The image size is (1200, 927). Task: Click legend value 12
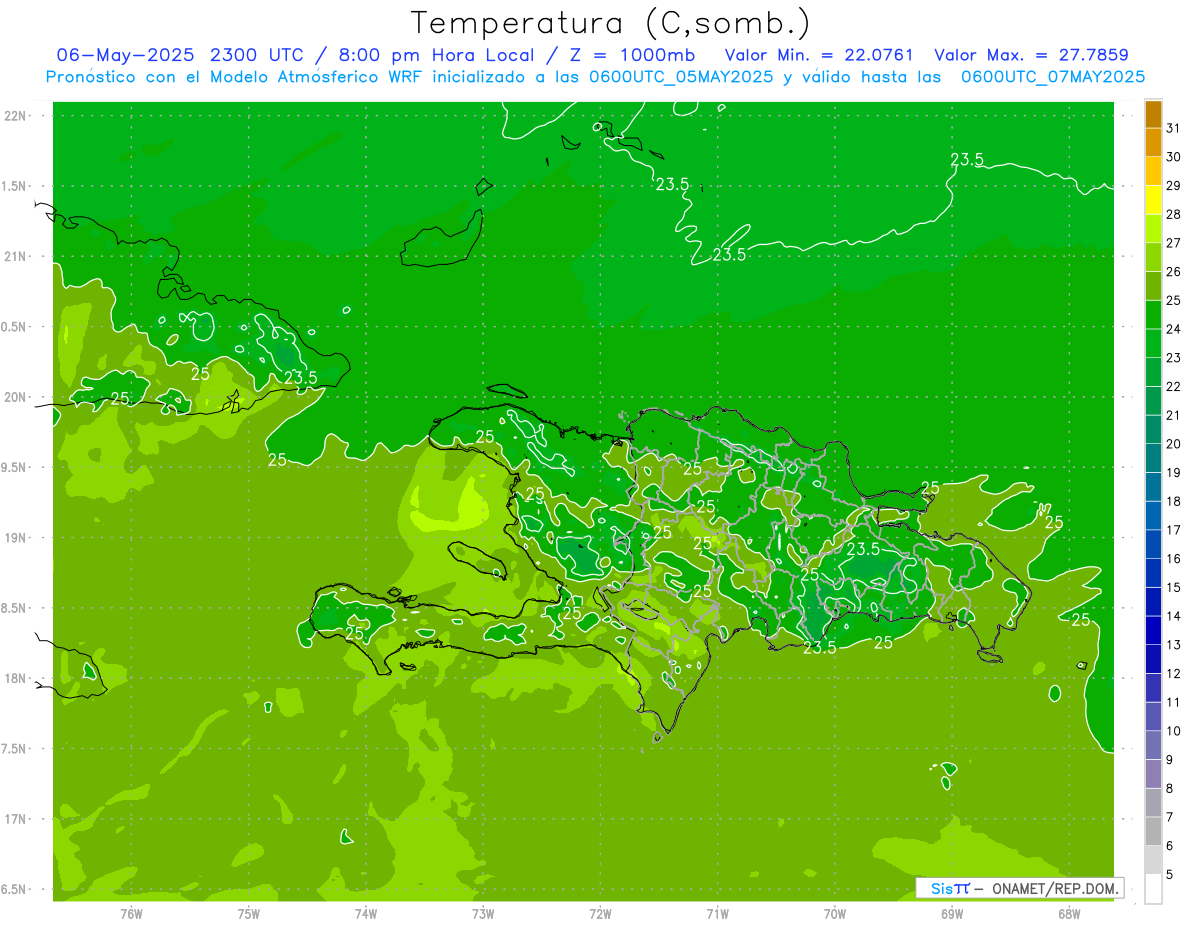(x=1174, y=674)
